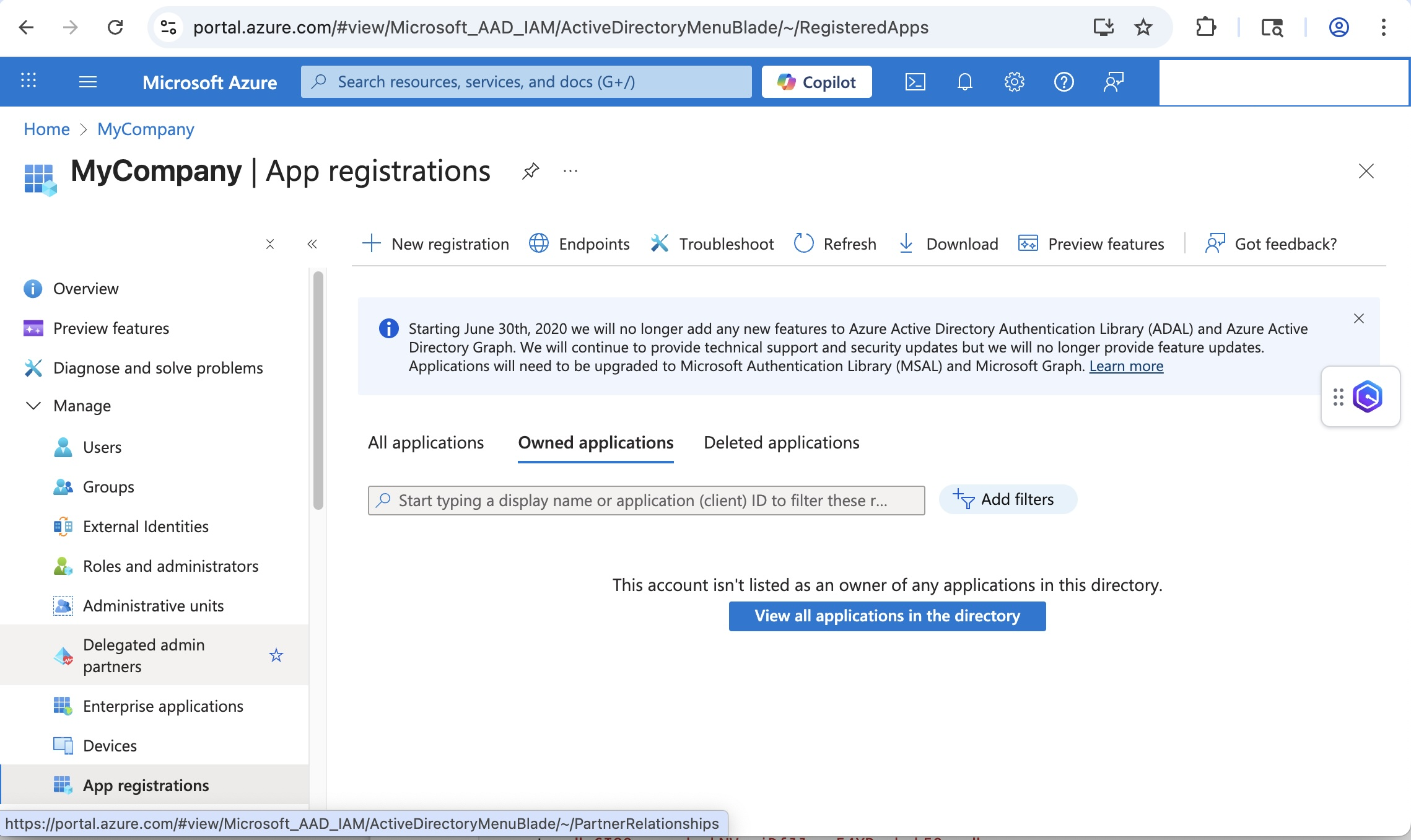1411x840 pixels.
Task: Open site information icon in address bar
Action: (168, 27)
